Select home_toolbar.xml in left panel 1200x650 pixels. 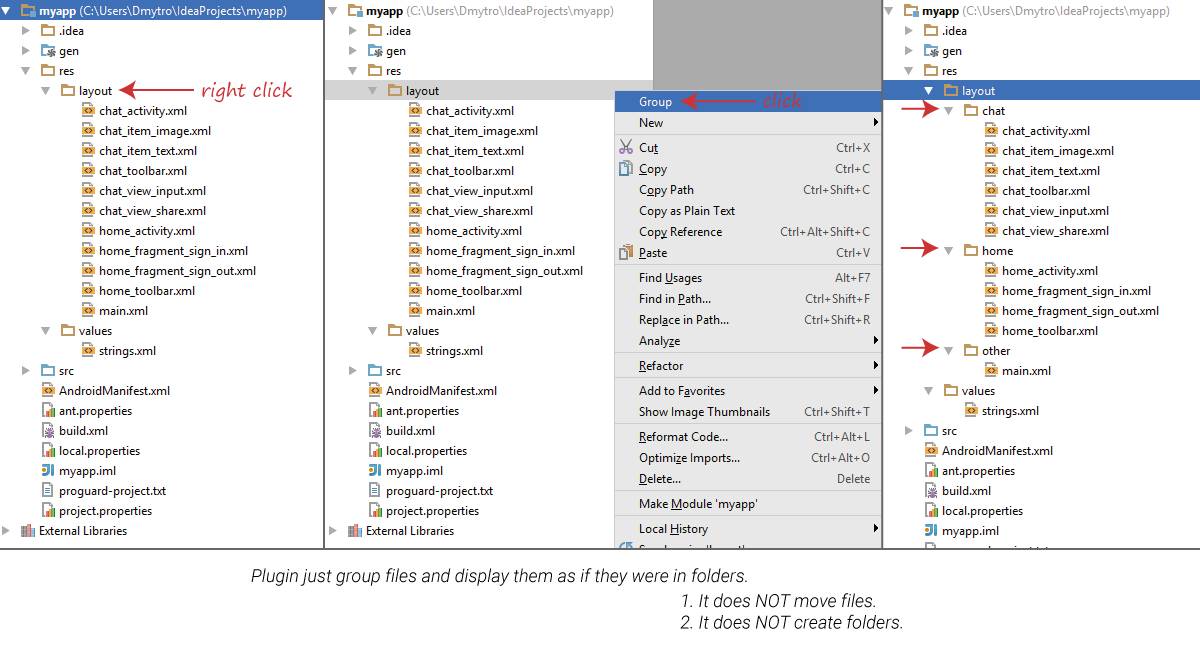(147, 291)
